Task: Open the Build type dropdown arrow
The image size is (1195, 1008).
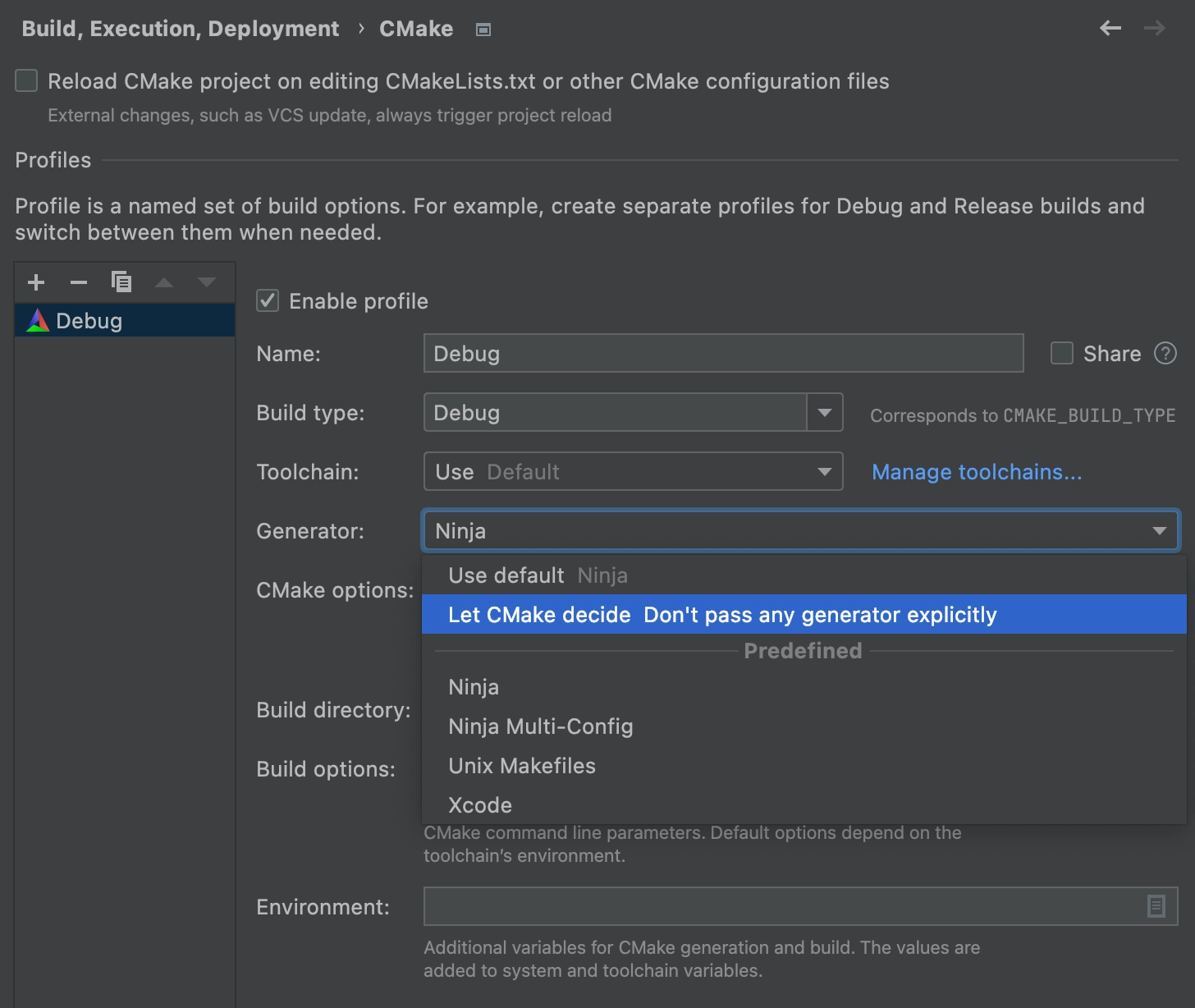Action: [x=825, y=412]
